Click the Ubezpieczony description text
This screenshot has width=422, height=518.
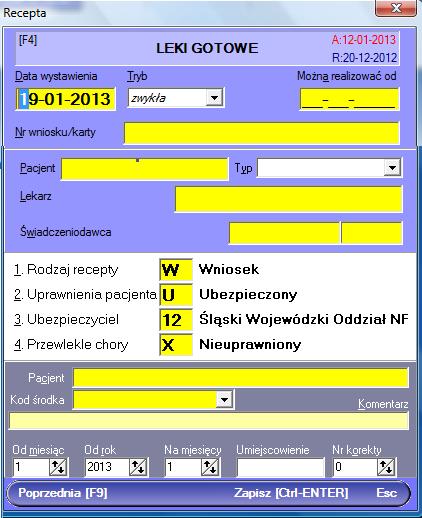coord(248,295)
